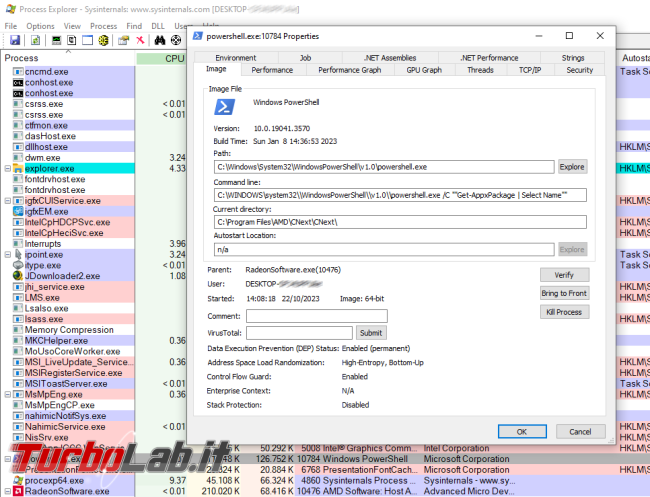650x497 pixels.
Task: Click the Command line text field
Action: coord(400,195)
